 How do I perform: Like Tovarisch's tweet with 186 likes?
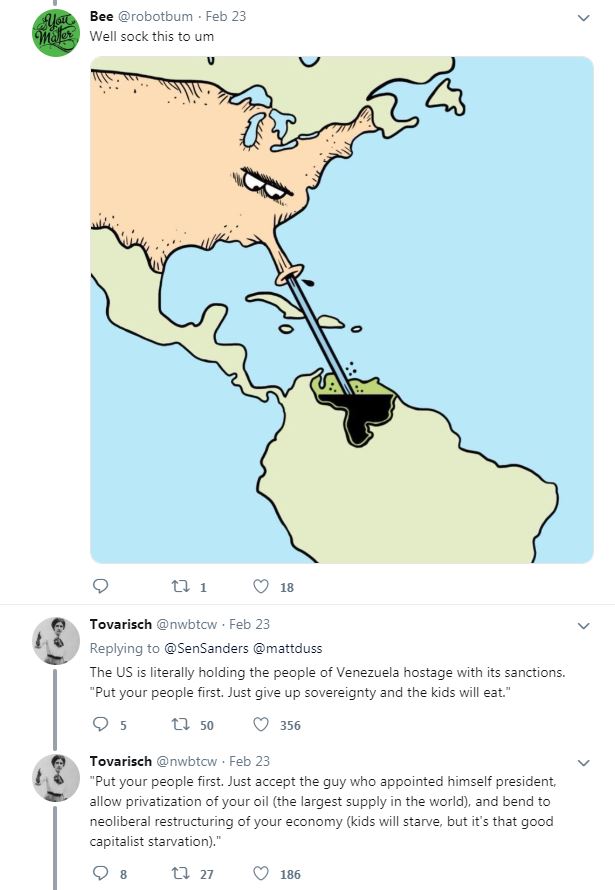point(260,873)
